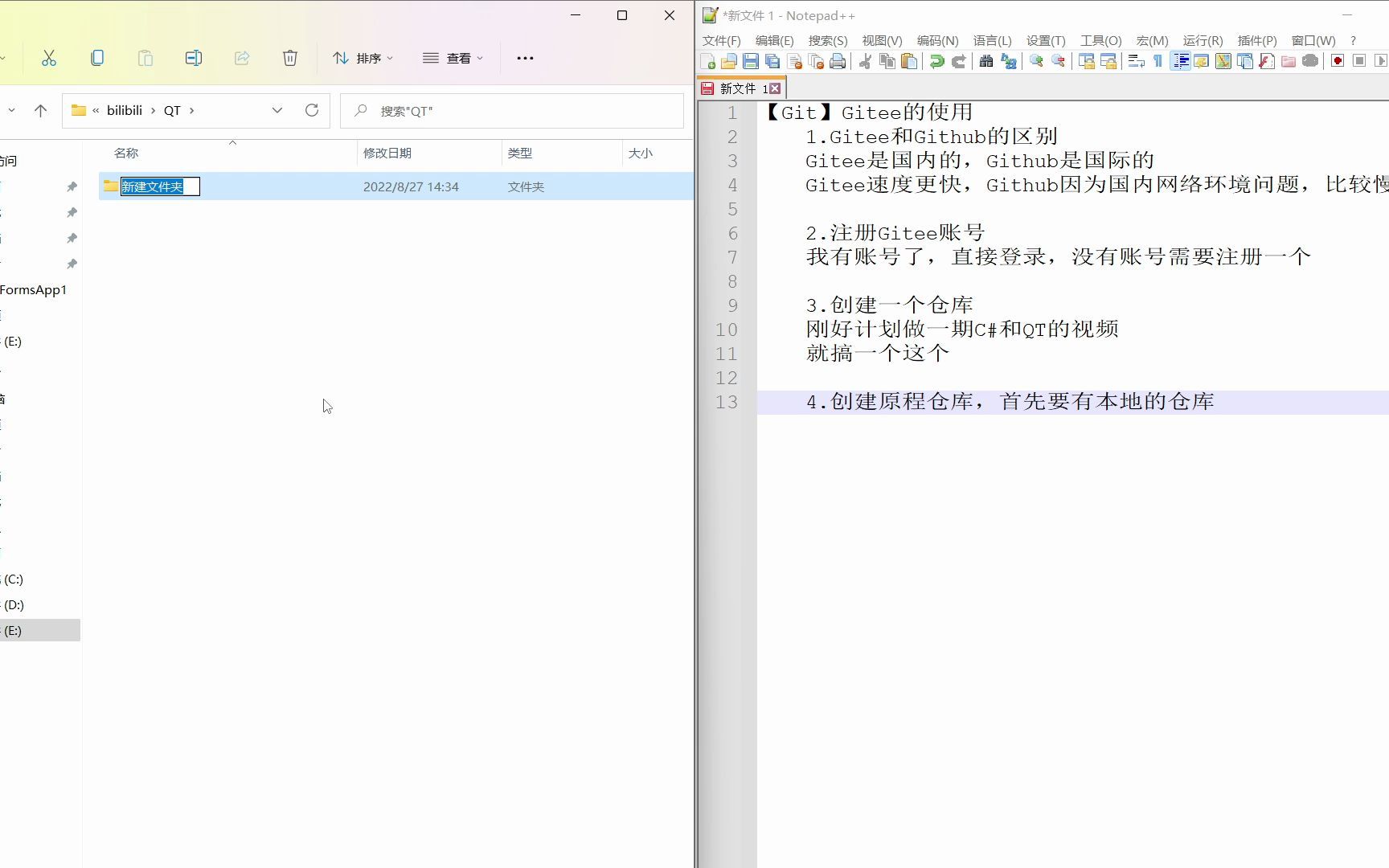Open 视图(V) menu in Notepad++
This screenshot has width=1389, height=868.
(882, 40)
